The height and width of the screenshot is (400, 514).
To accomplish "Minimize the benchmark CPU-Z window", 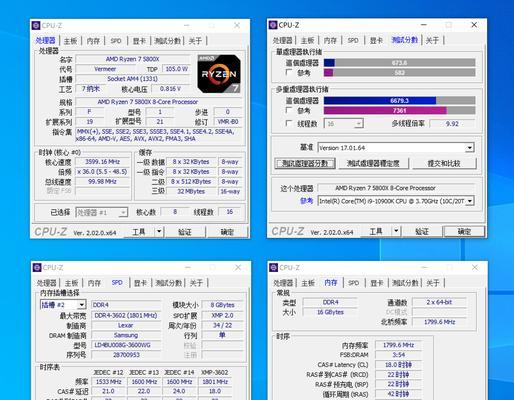I will point(424,25).
